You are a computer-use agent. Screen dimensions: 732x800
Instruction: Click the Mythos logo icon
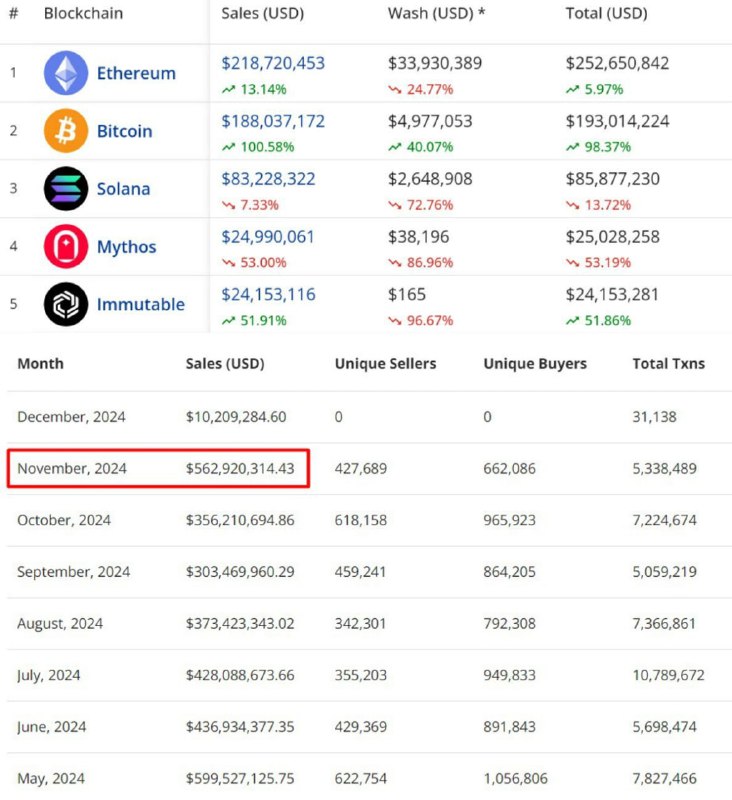point(66,247)
